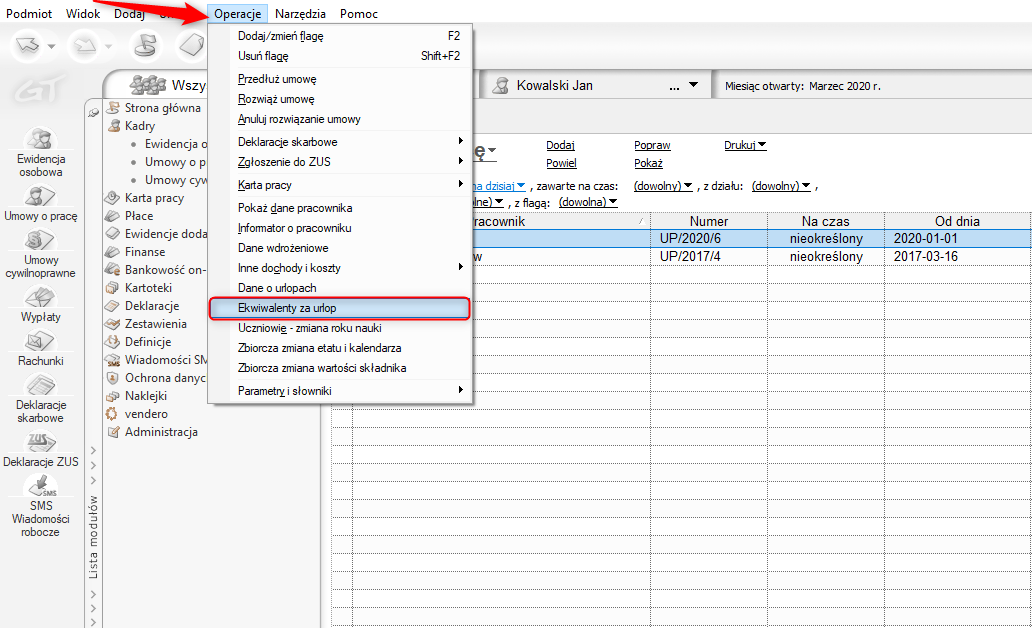Open the Pomoc menu
The image size is (1032, 628).
(359, 13)
